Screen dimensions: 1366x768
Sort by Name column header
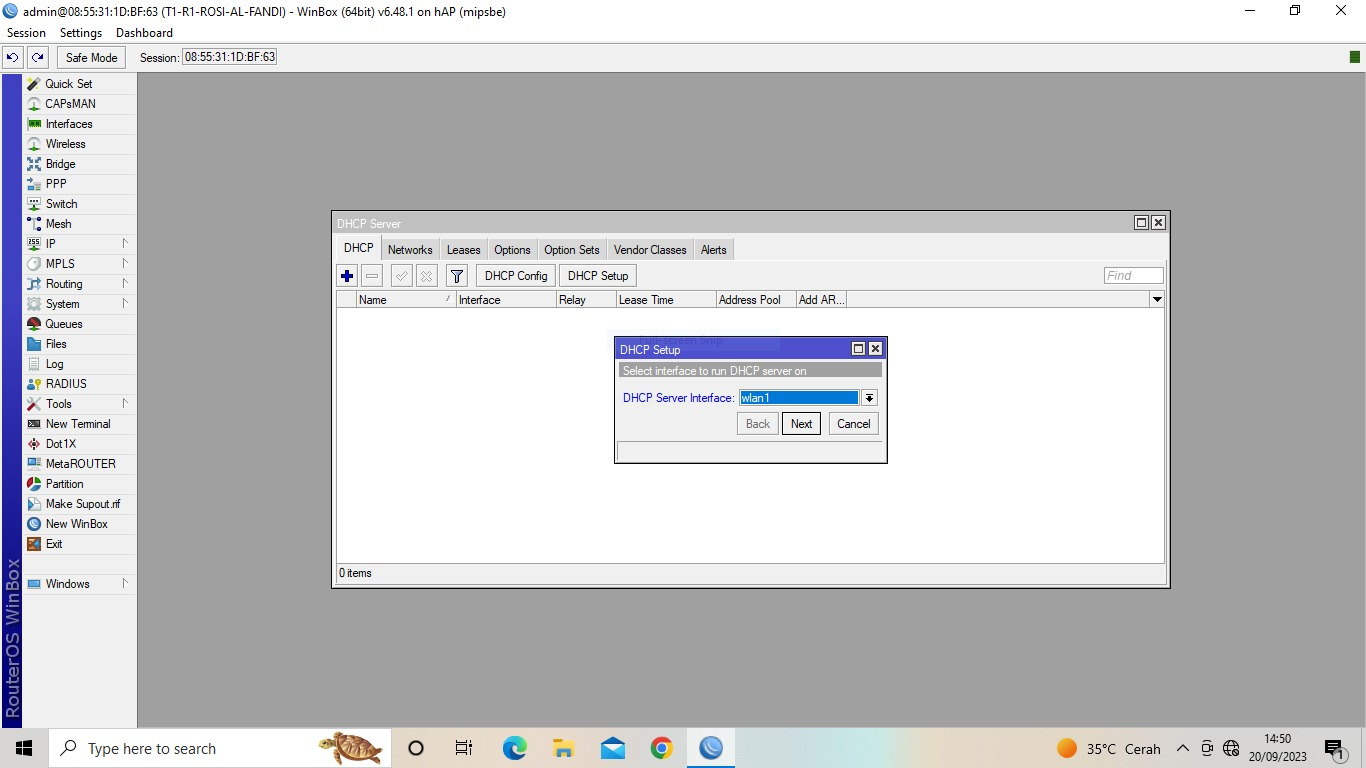[x=406, y=300]
